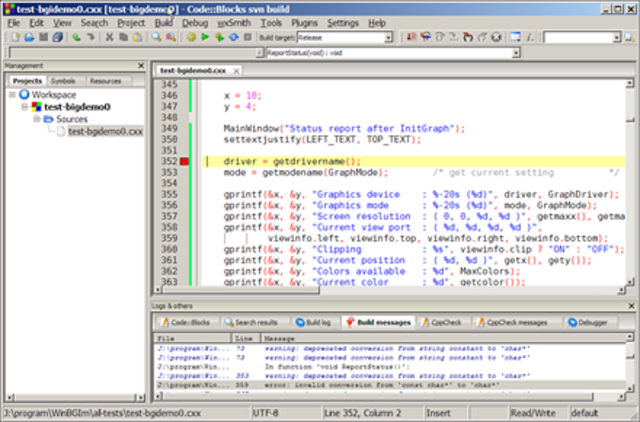Click the Replace toolbar icon
This screenshot has width=640, height=422.
tap(171, 37)
